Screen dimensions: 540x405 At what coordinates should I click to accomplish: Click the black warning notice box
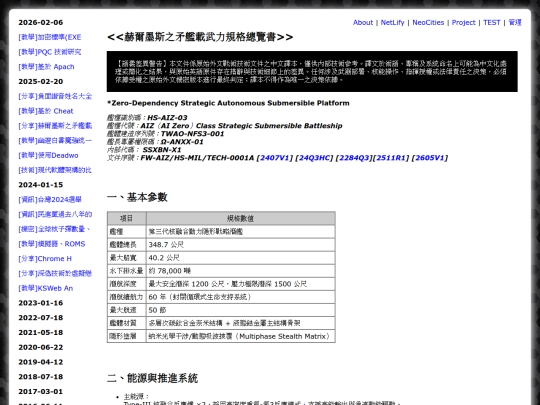(x=312, y=71)
